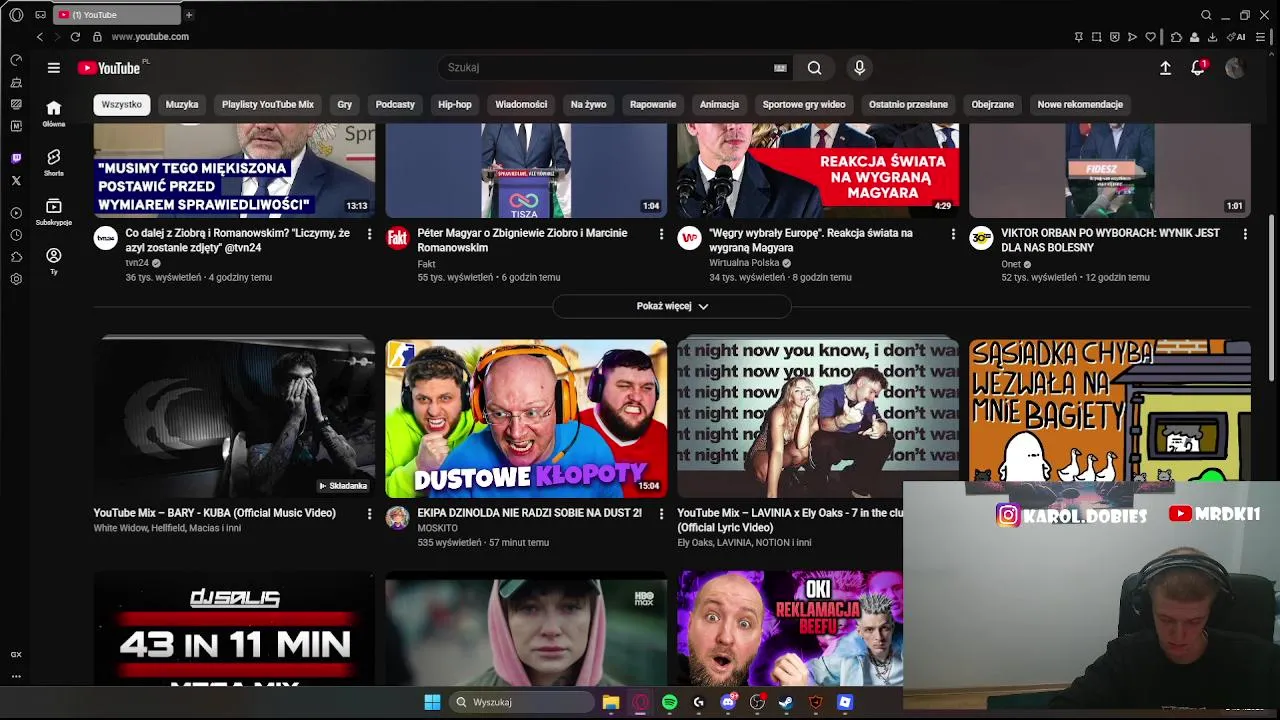The height and width of the screenshot is (720, 1280).
Task: Open Subskrypcje in the YouTube sidebar
Action: 54,211
